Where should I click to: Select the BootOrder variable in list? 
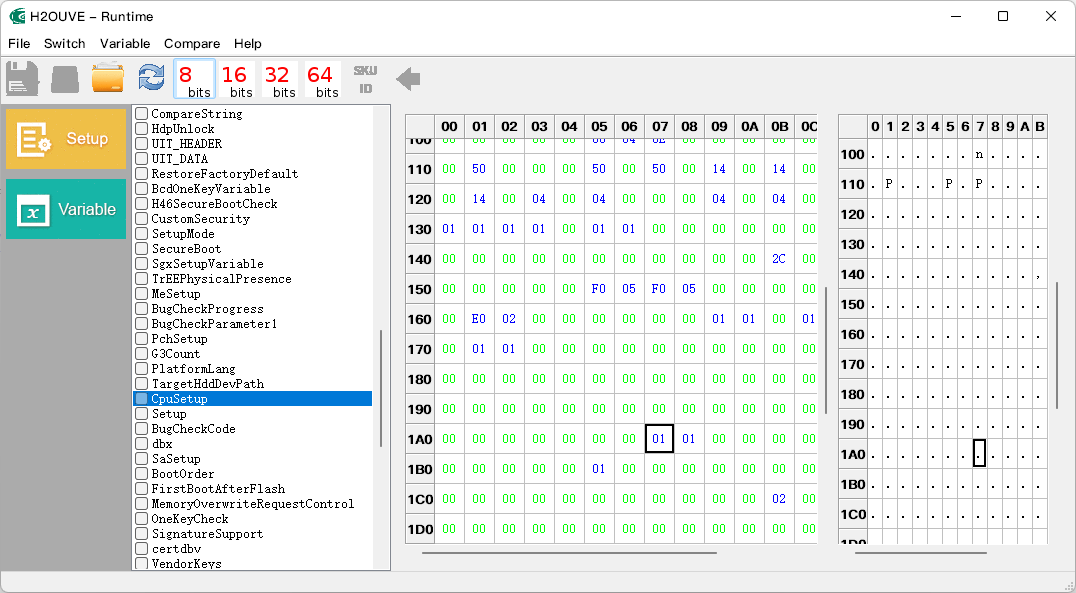(x=183, y=474)
